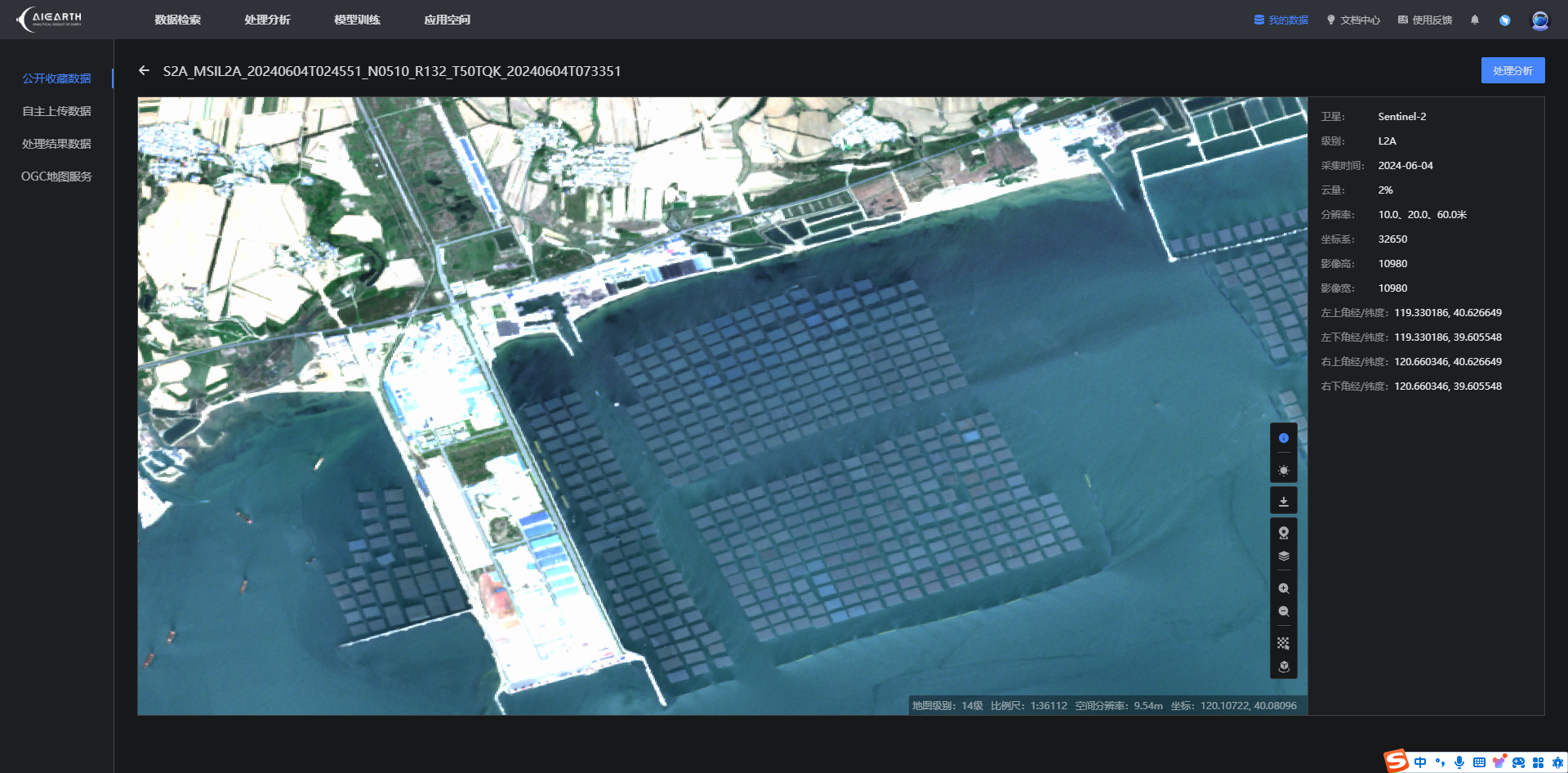
Task: Open 文档中心 link
Action: [x=1353, y=20]
